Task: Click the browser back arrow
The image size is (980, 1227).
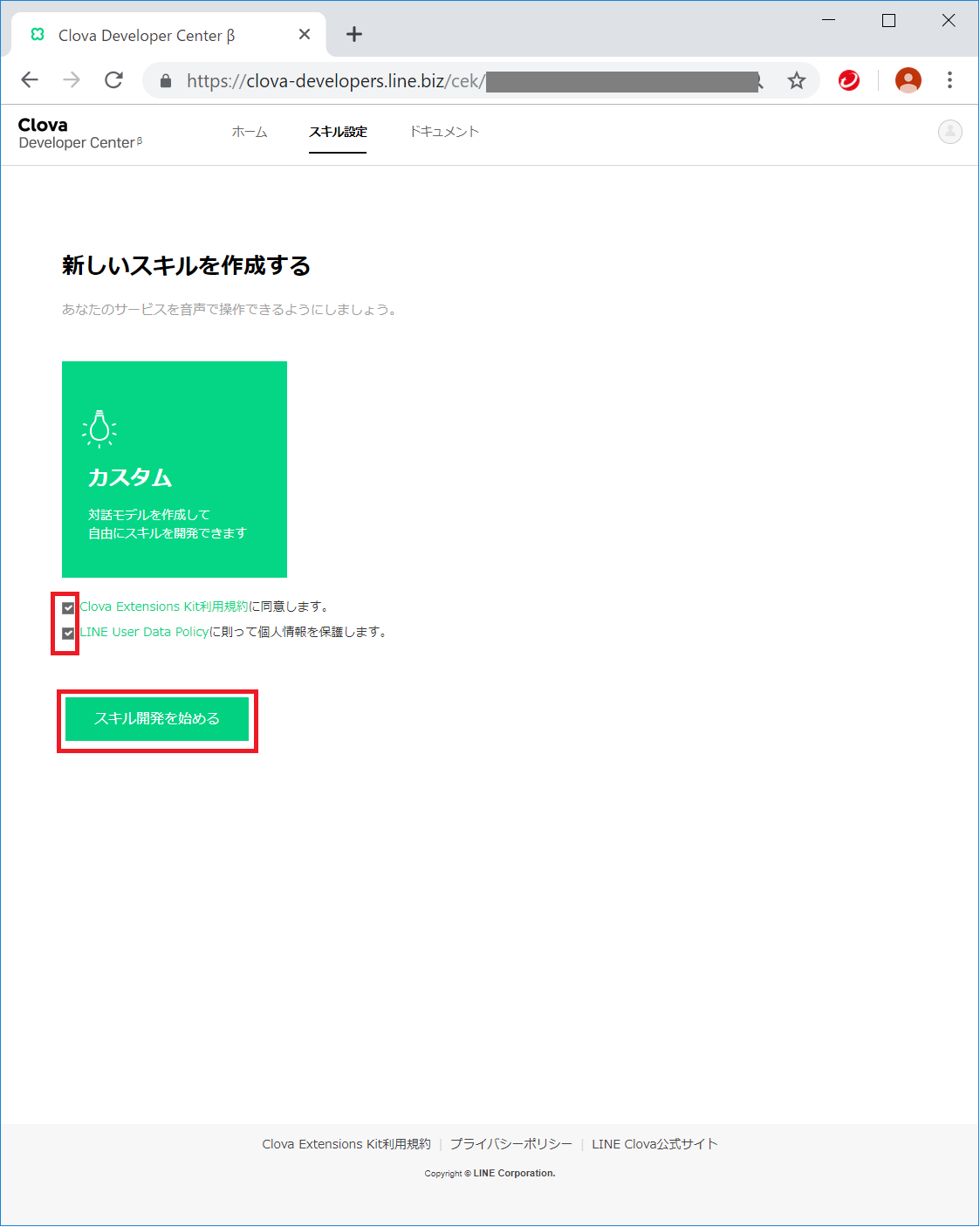Action: point(30,80)
